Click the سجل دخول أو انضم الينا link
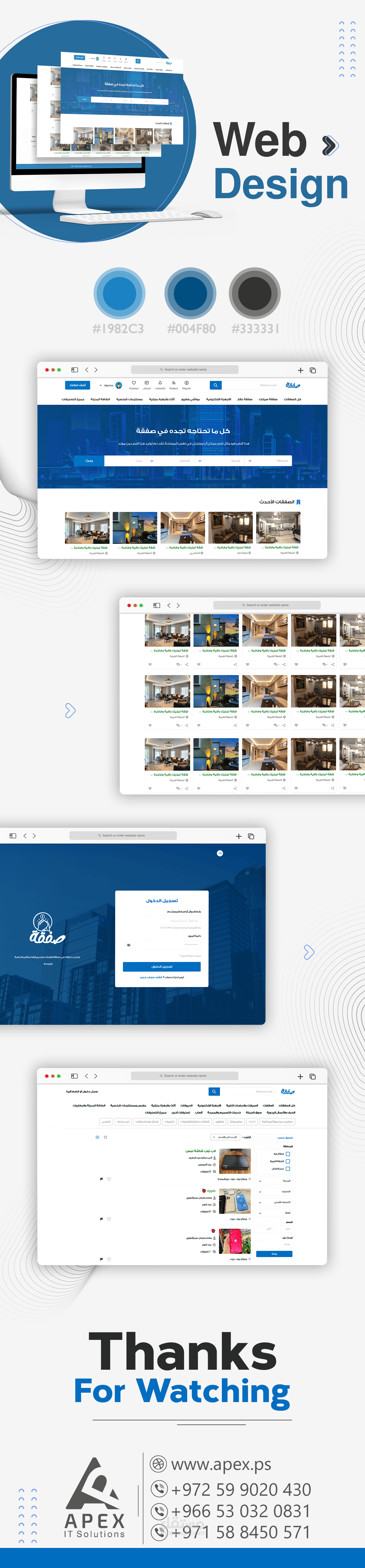This screenshot has height=1568, width=365. 82,1091
